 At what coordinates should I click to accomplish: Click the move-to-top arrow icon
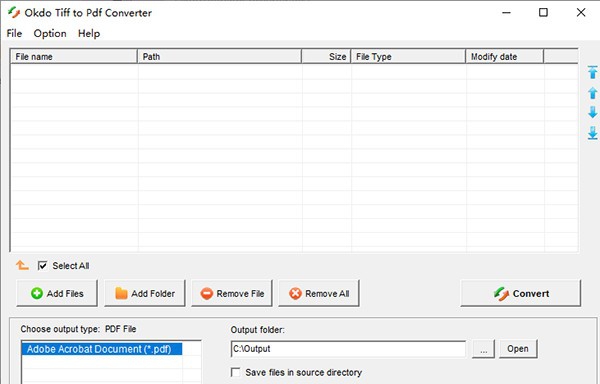coord(592,72)
